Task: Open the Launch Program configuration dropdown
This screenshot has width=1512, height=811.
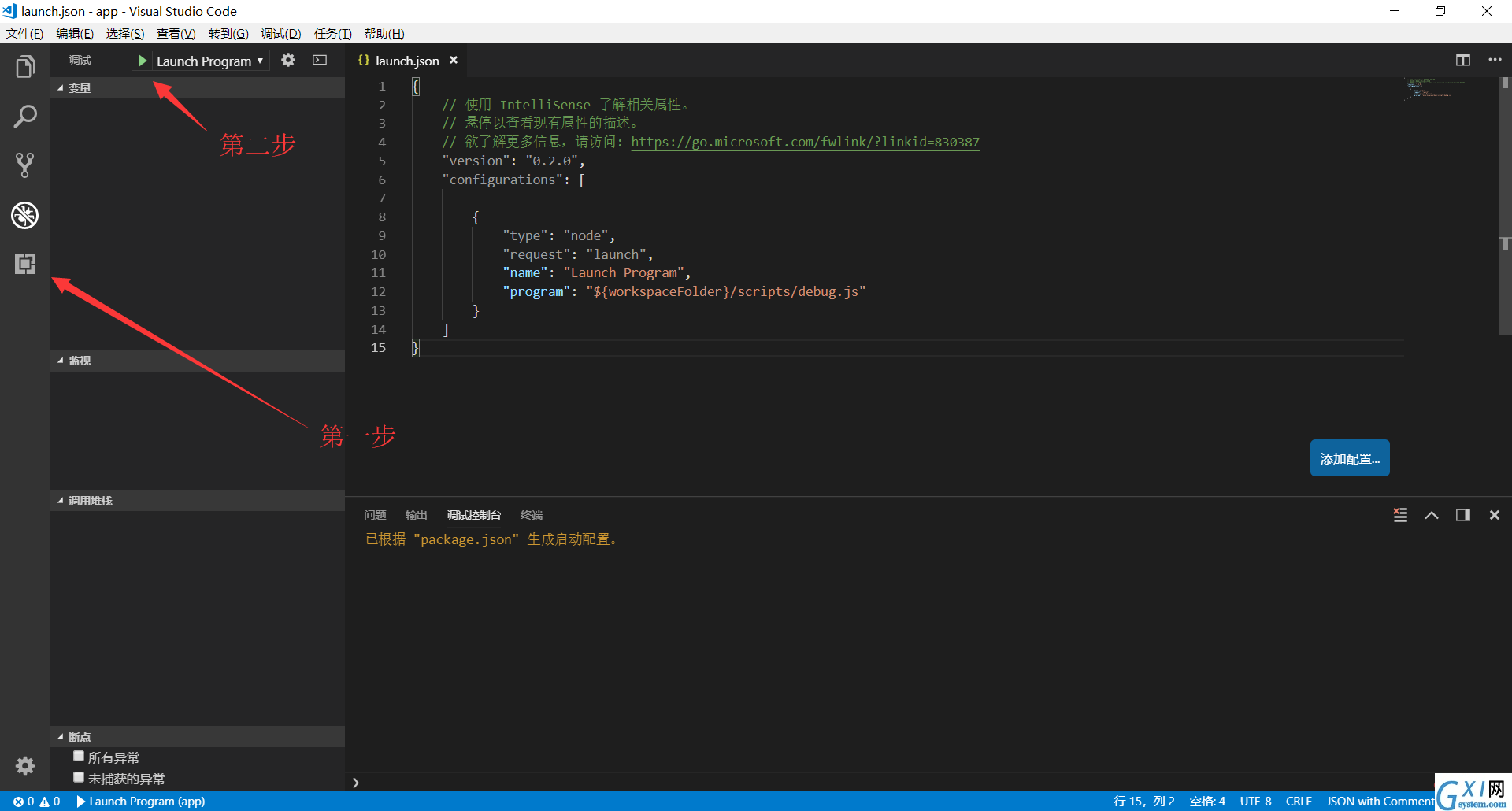Action: point(209,61)
